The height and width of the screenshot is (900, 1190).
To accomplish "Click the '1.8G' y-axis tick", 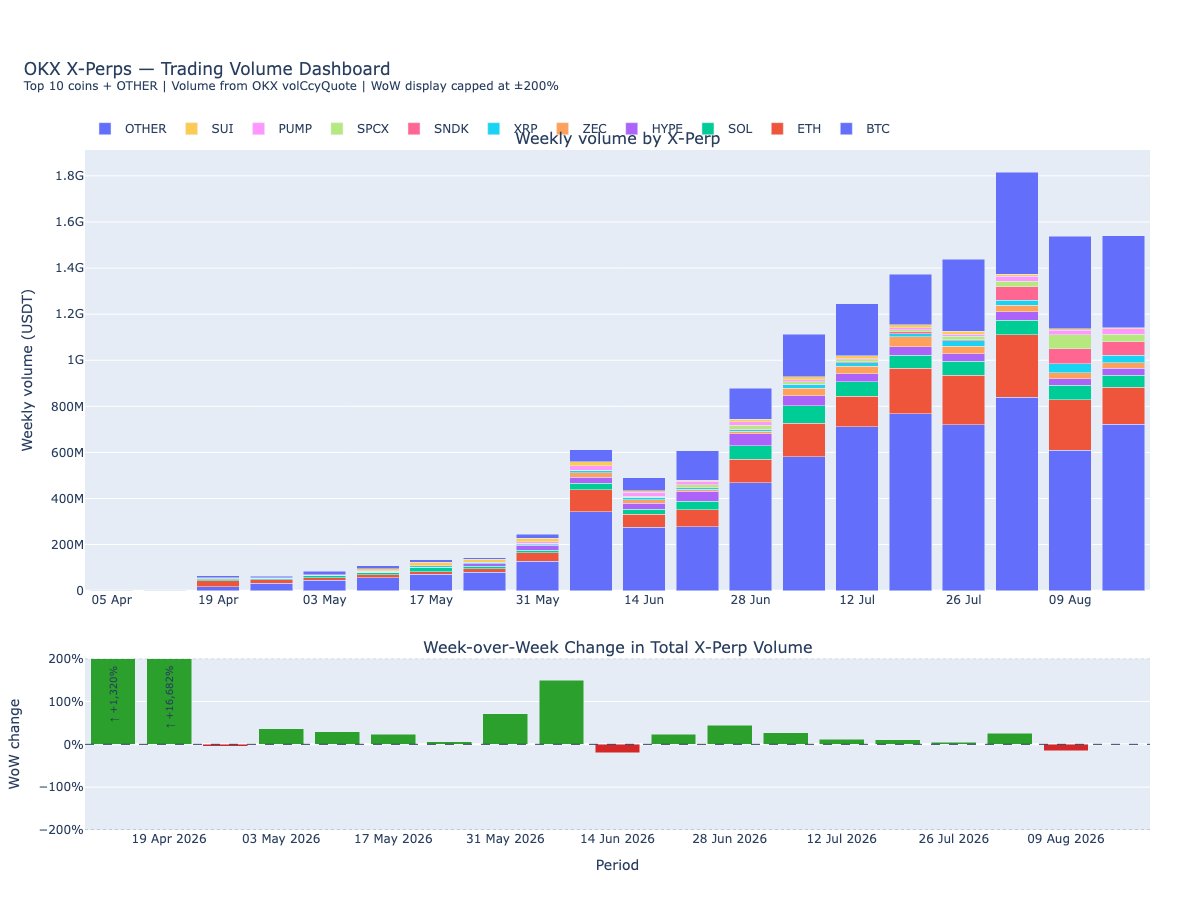I will [x=69, y=176].
